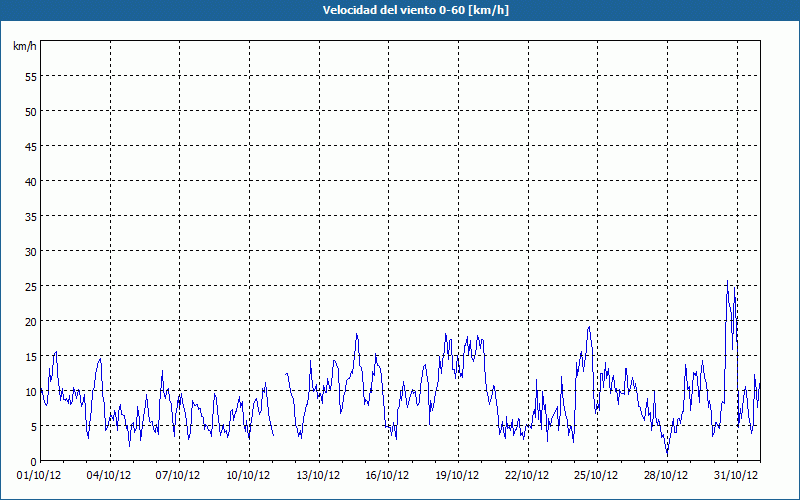Click the y-axis value '30'

(31, 252)
